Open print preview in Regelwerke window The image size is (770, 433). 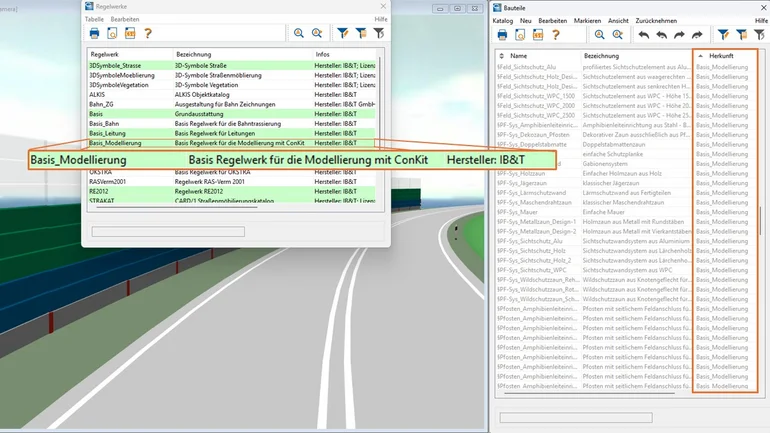point(112,33)
